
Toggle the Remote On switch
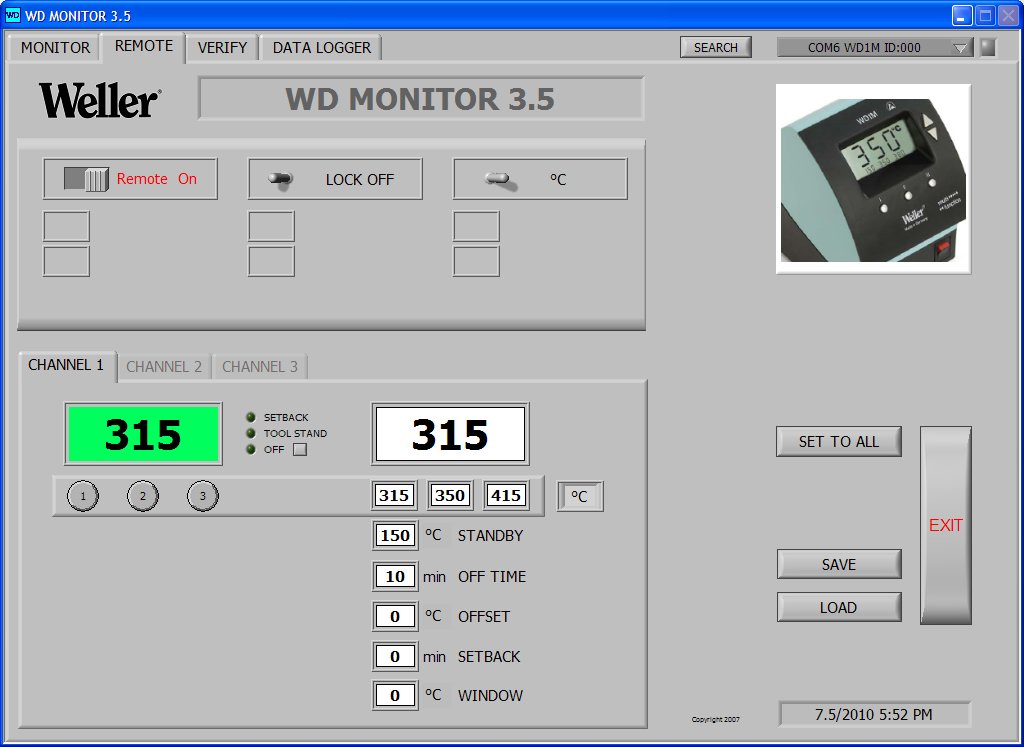coord(86,179)
